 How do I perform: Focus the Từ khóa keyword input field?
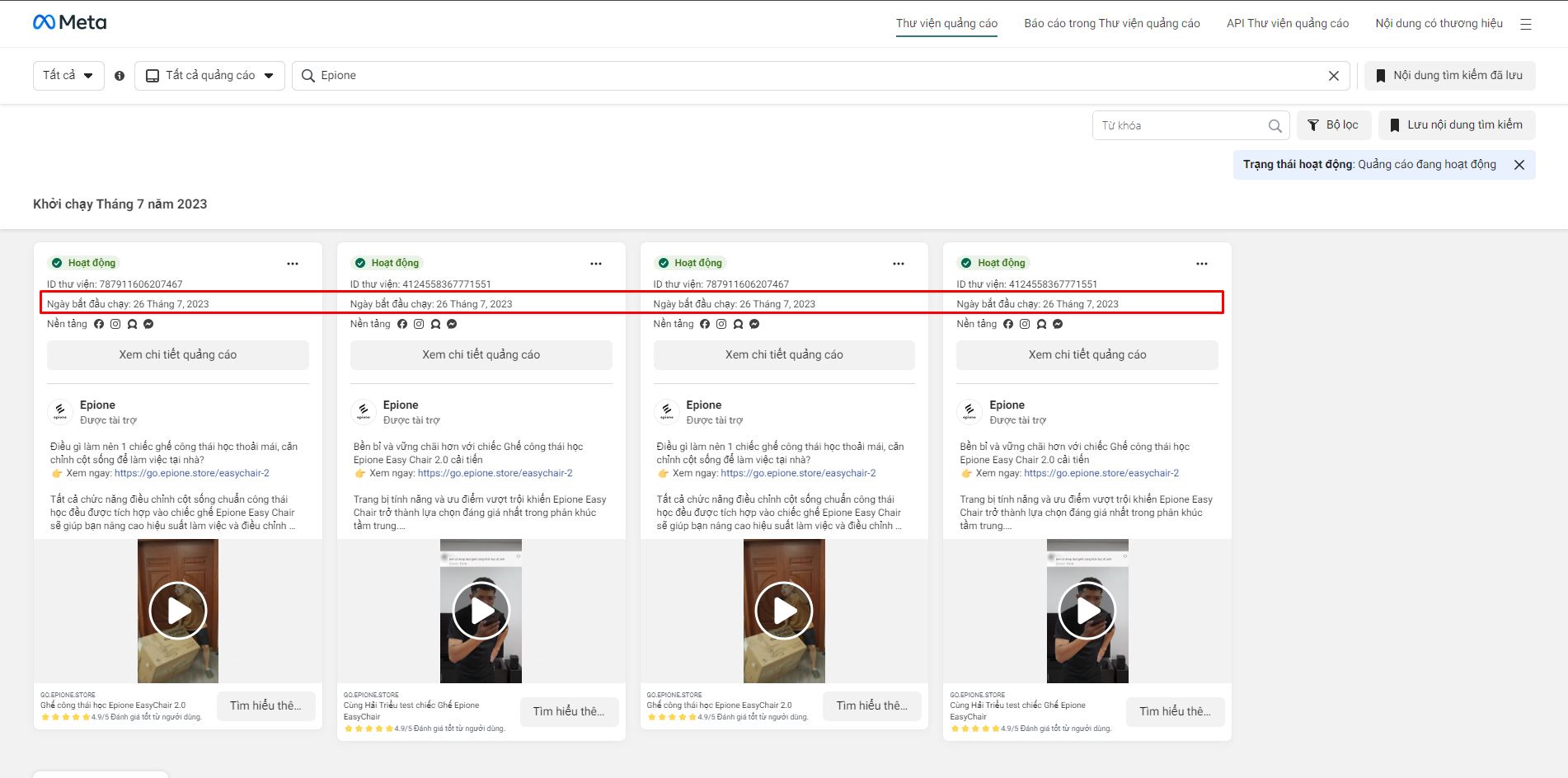(x=1181, y=126)
